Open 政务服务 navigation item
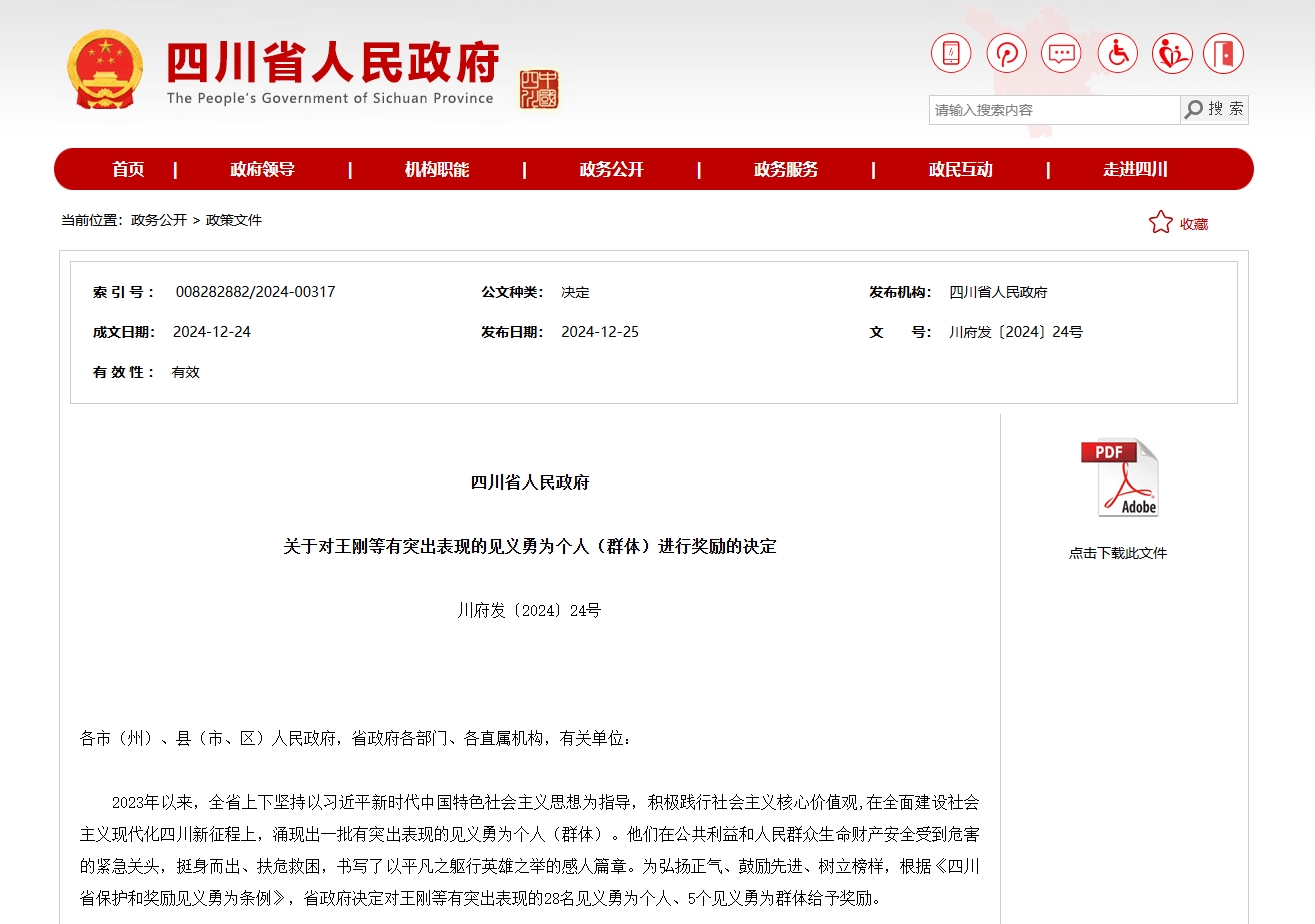 tap(786, 170)
